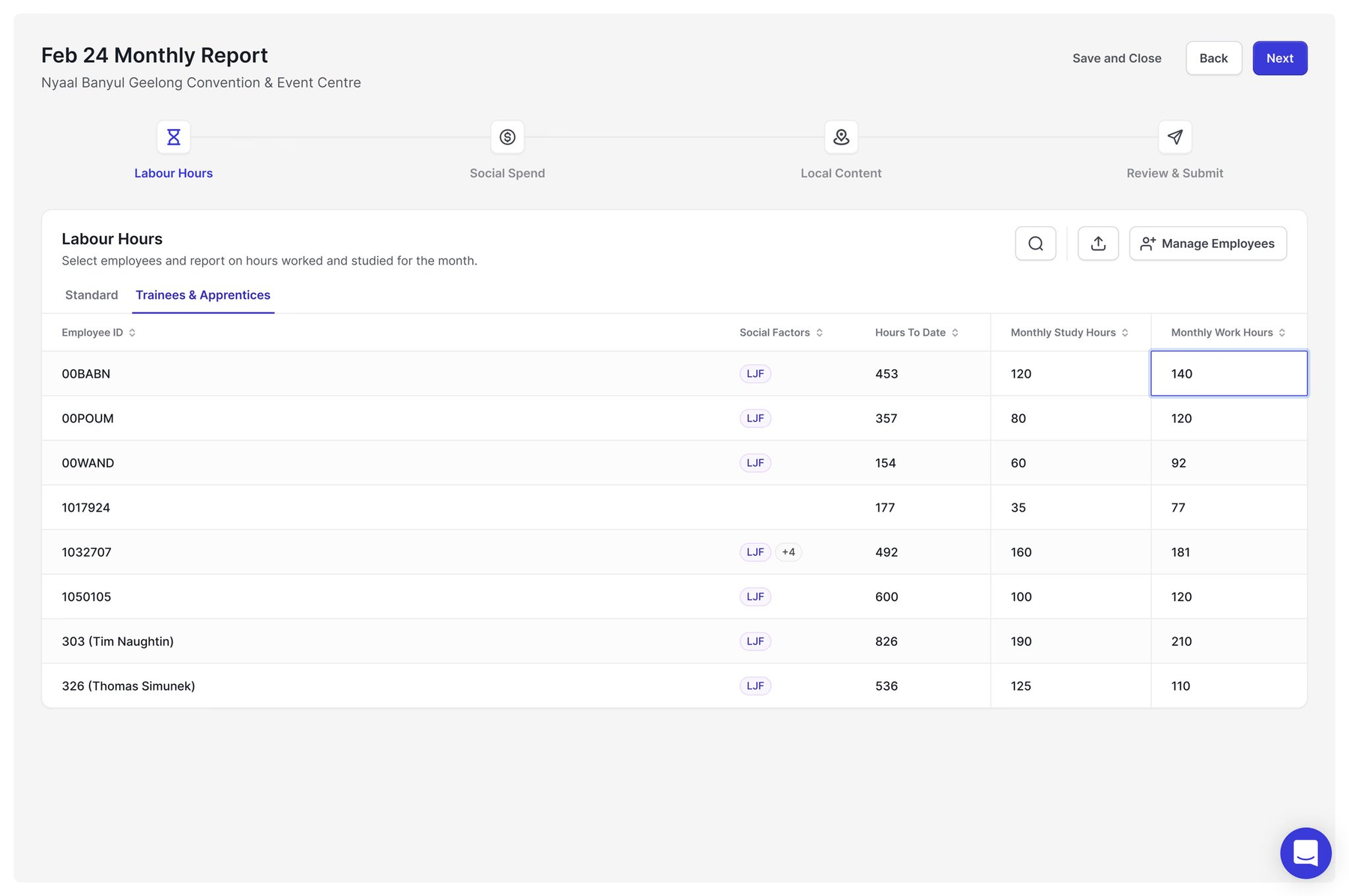The width and height of the screenshot is (1349, 896).
Task: Click the +4 badge on row 1032707
Action: (x=788, y=552)
